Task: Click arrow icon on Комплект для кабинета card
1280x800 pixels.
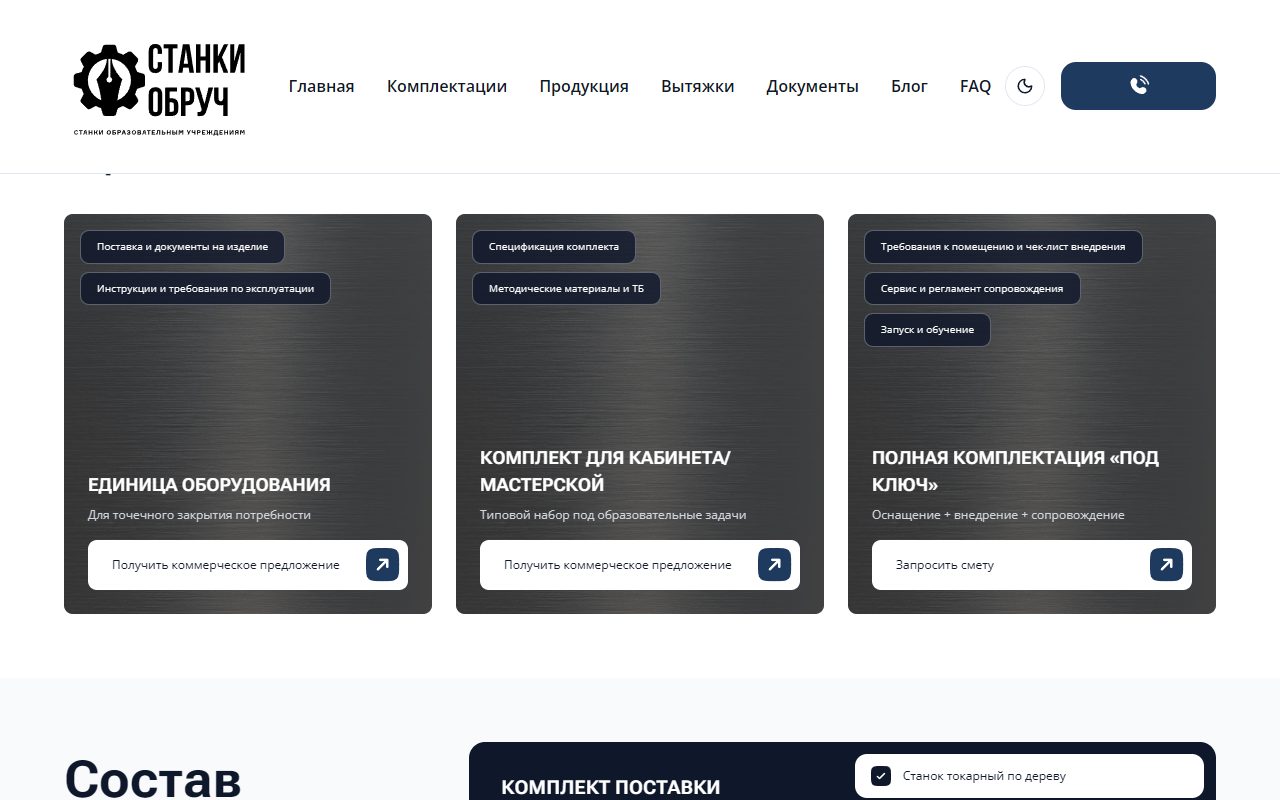Action: 774,565
